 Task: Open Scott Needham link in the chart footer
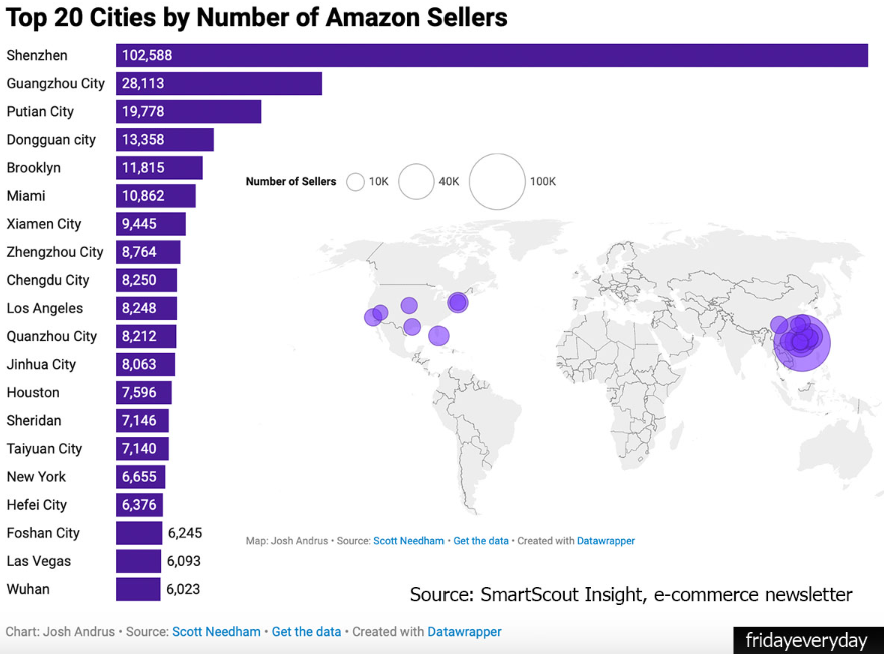point(216,632)
